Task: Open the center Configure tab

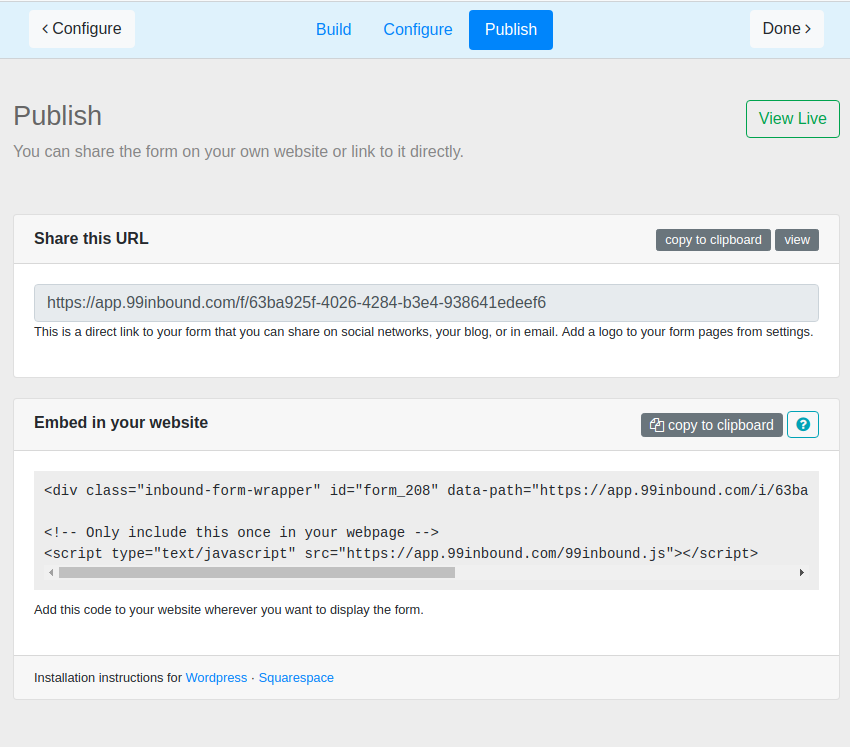Action: [x=418, y=30]
